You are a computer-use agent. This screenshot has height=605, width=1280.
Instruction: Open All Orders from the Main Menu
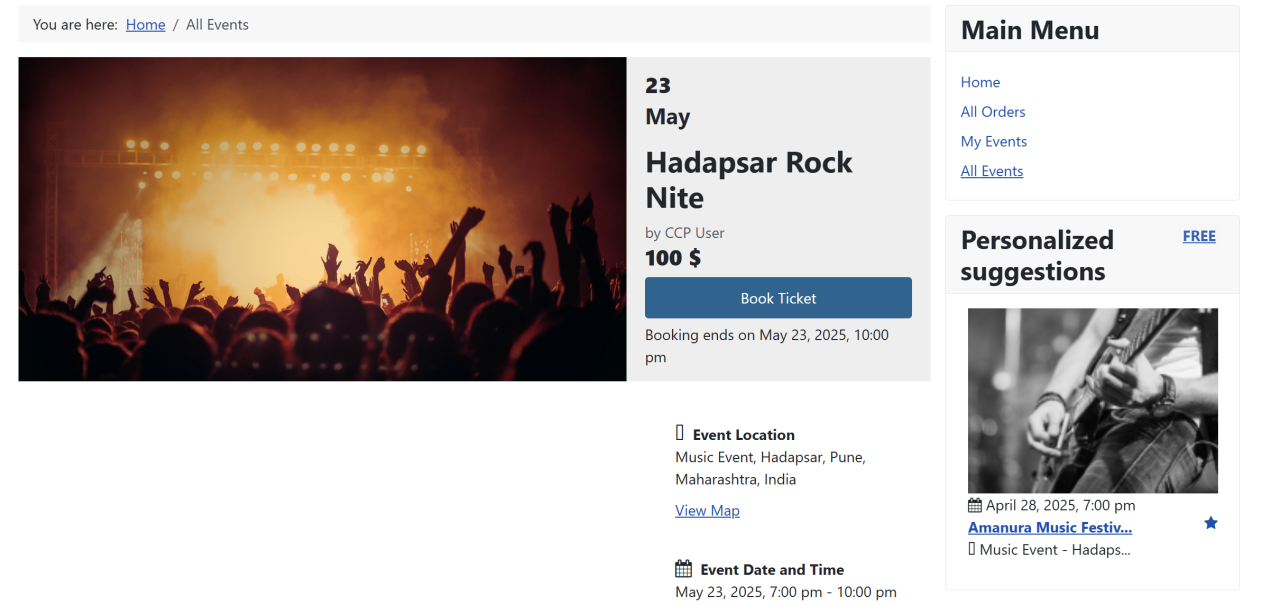[x=993, y=112]
